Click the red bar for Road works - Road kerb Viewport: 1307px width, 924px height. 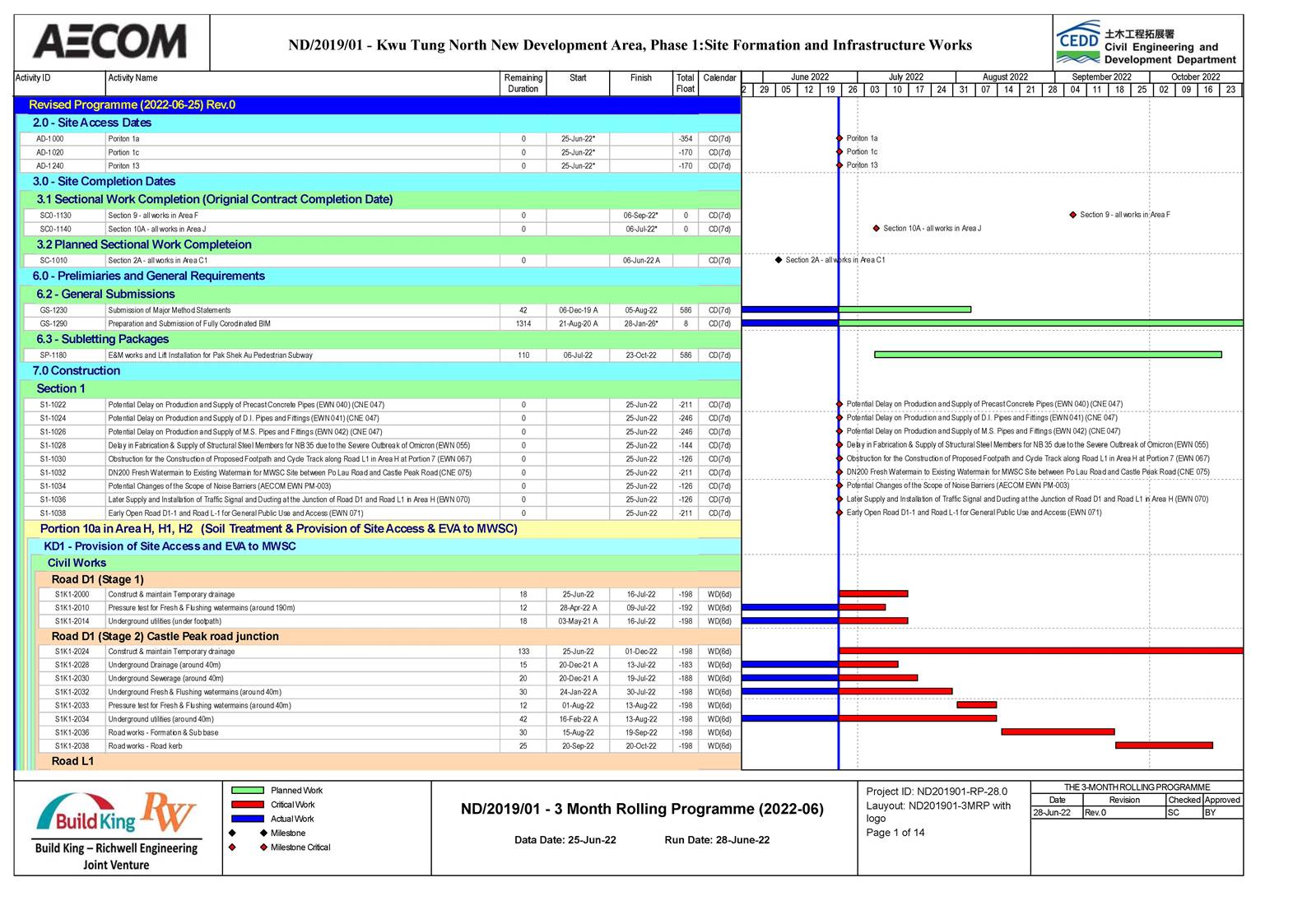(1165, 745)
